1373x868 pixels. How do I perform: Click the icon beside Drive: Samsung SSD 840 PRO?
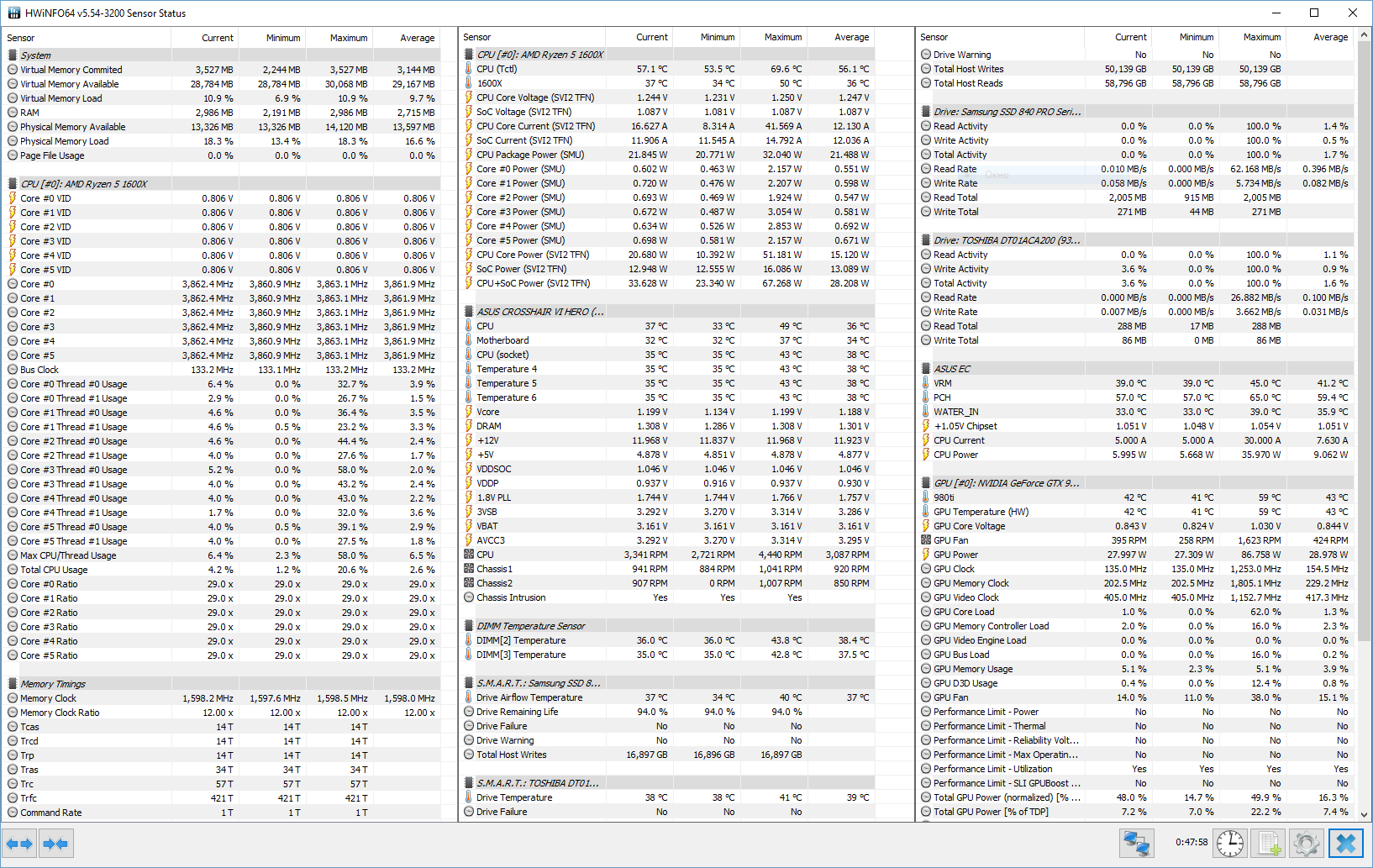tap(926, 112)
